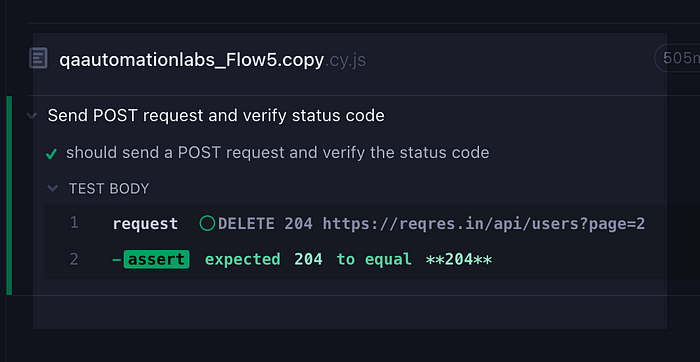This screenshot has height=362, width=700.
Task: Click the green passed checkmark icon
Action: pos(51,154)
